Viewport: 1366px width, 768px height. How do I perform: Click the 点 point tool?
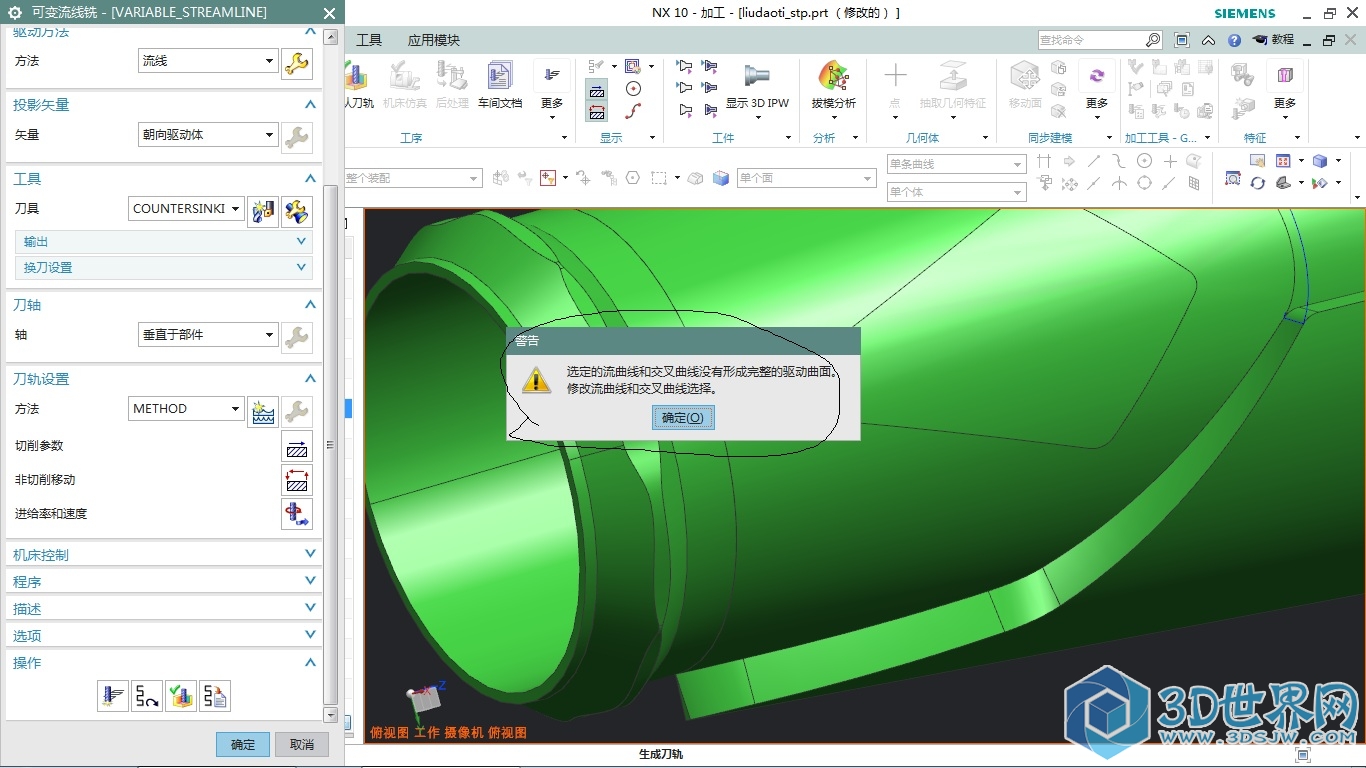pyautogui.click(x=895, y=85)
